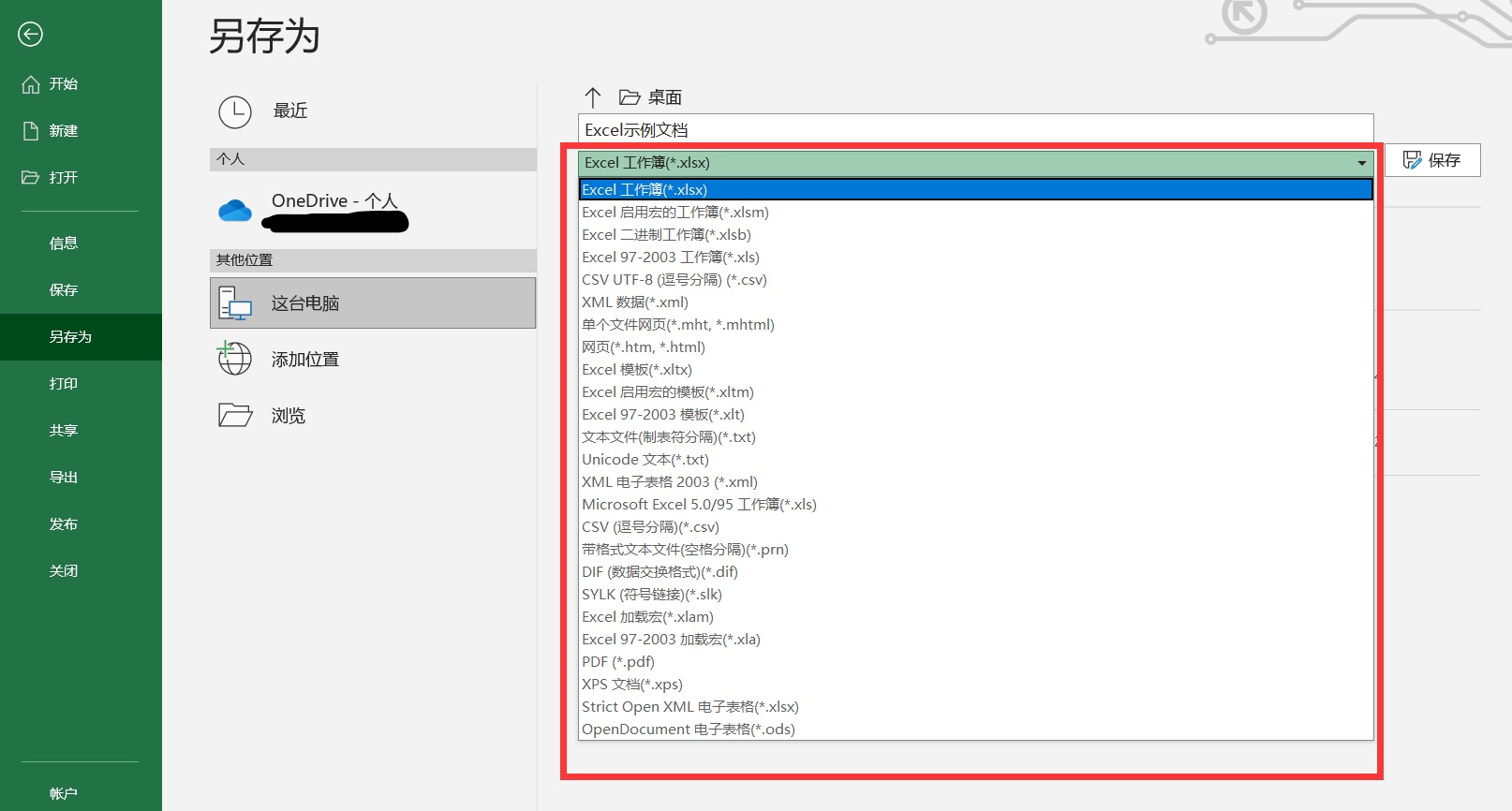Choose Excel 工作簿(*.xlsx) highlighted option
This screenshot has width=1512, height=811.
[975, 190]
